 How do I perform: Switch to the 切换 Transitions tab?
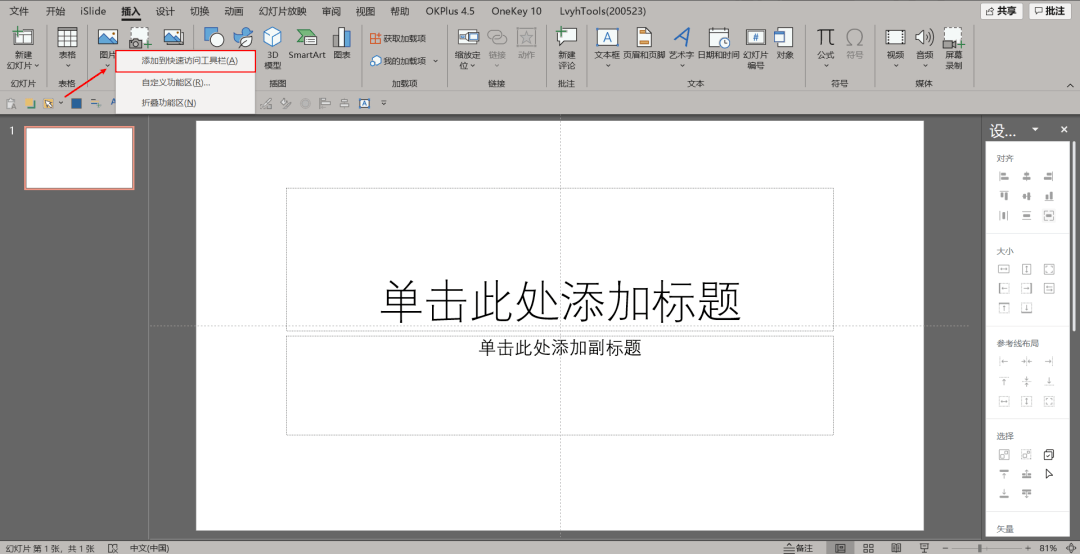[x=200, y=11]
